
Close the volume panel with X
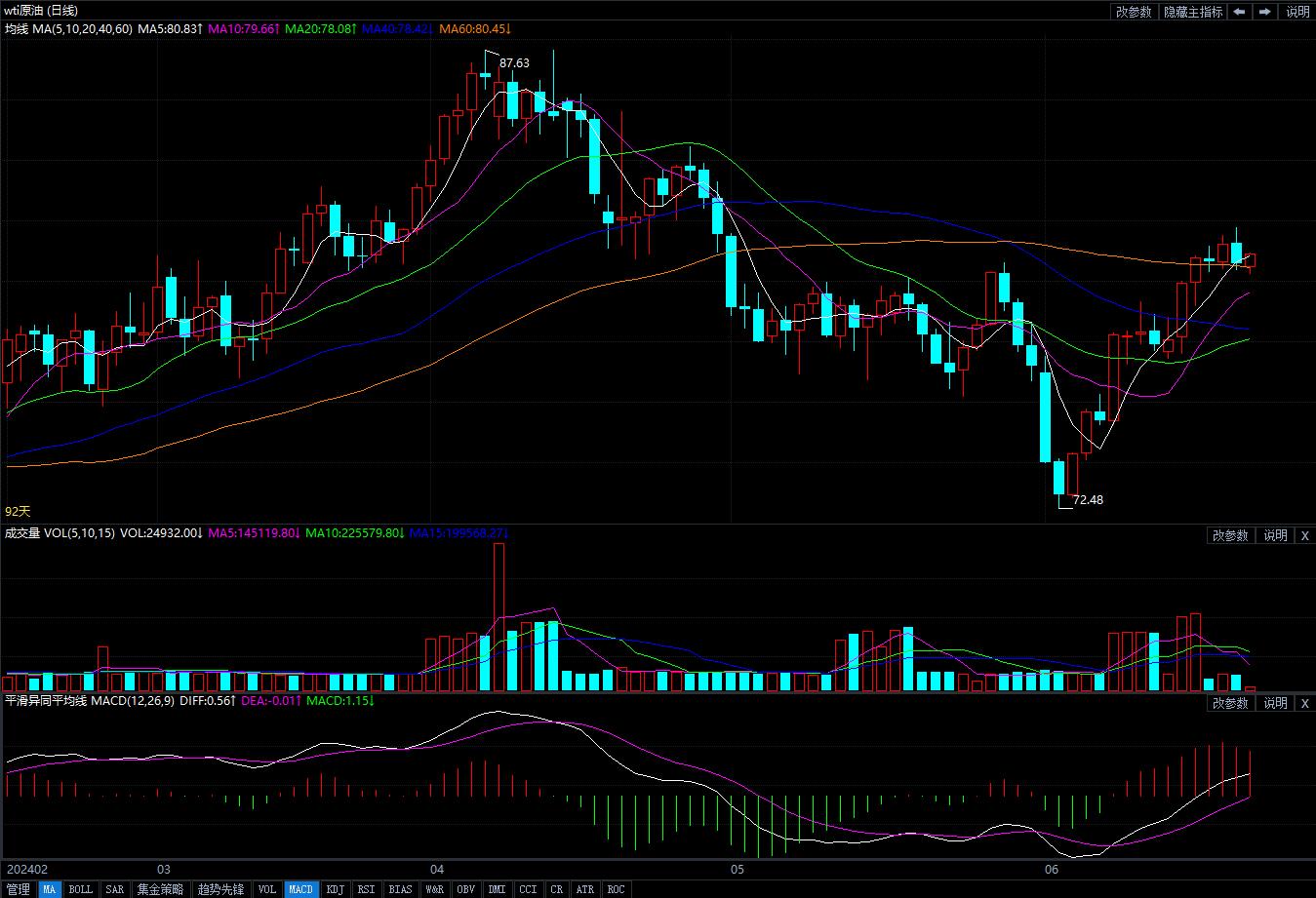[x=1305, y=535]
